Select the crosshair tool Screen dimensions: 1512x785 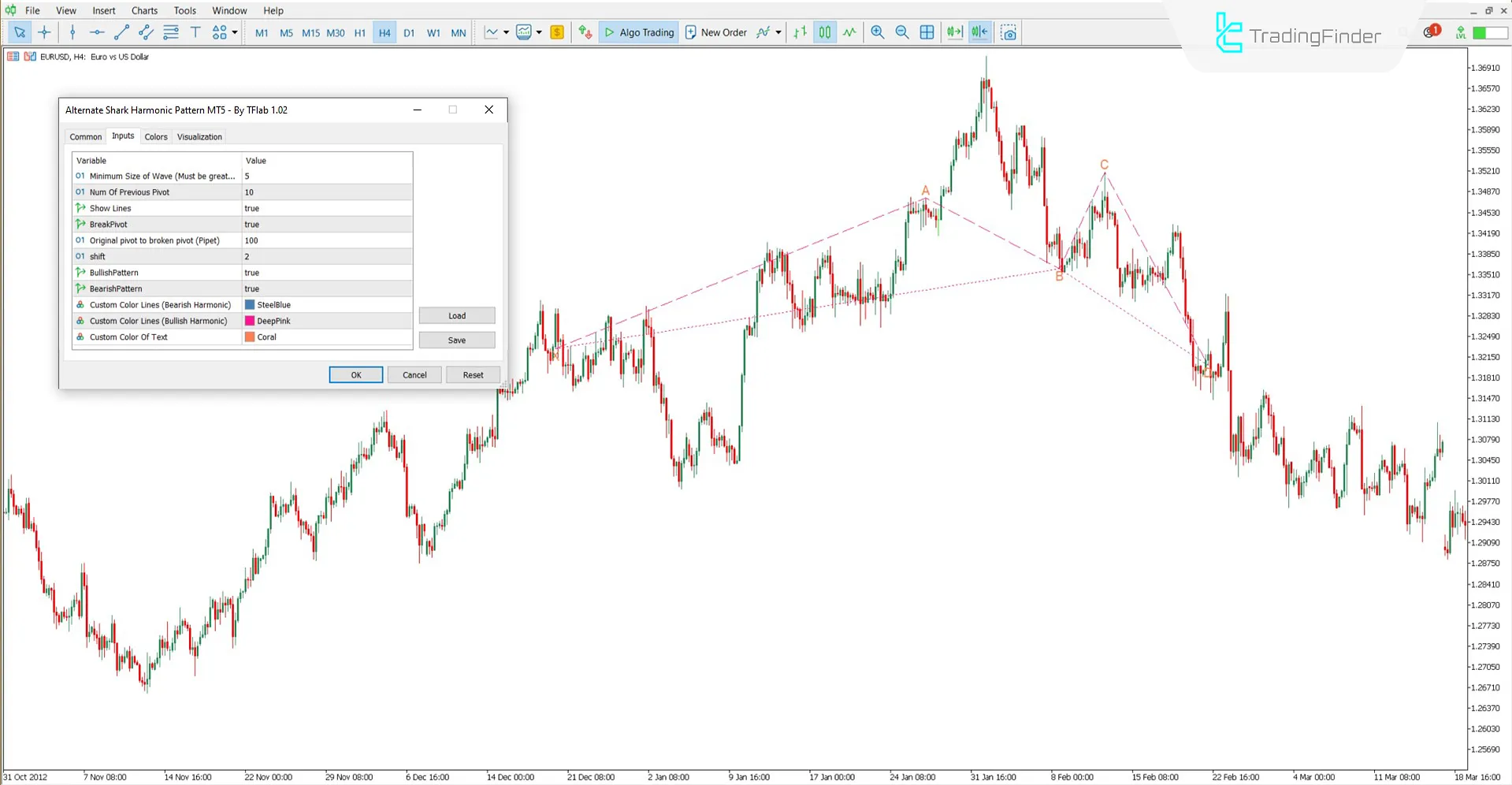coord(44,32)
